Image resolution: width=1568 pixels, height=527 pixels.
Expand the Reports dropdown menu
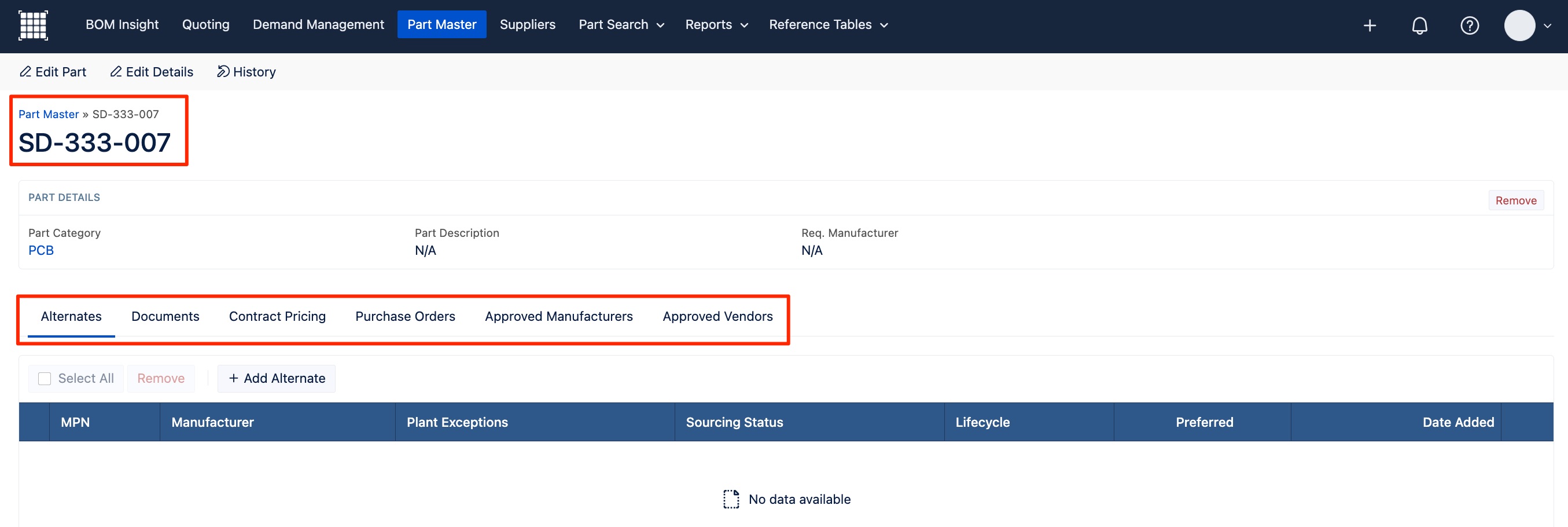tap(716, 25)
